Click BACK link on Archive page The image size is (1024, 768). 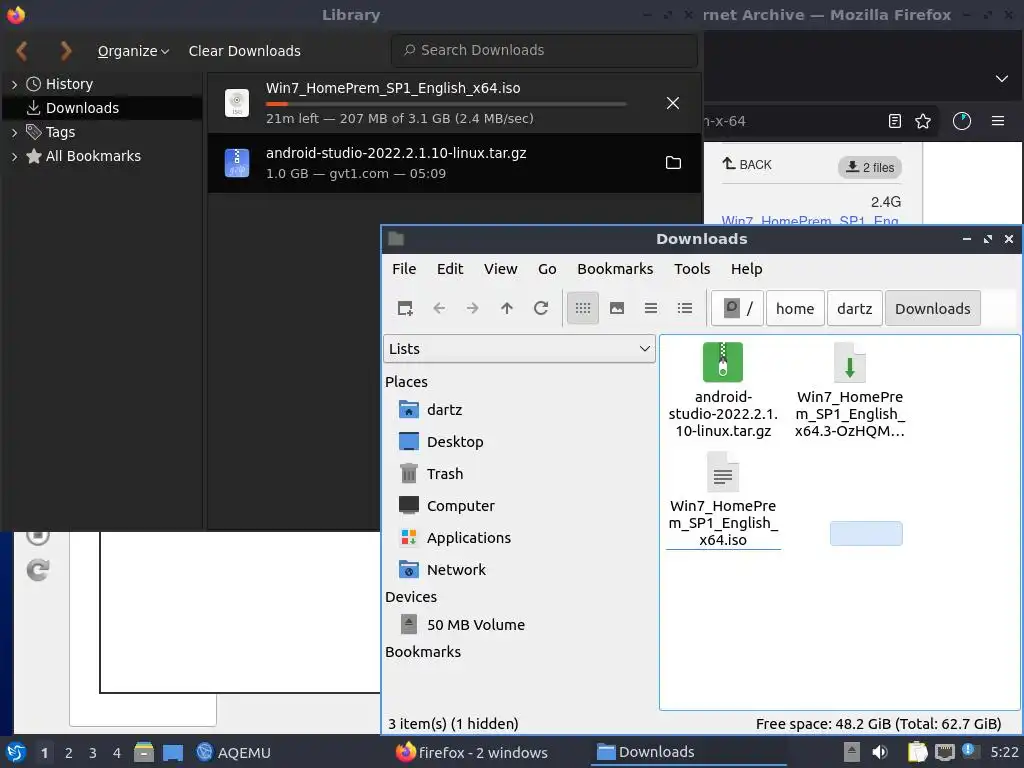(747, 165)
